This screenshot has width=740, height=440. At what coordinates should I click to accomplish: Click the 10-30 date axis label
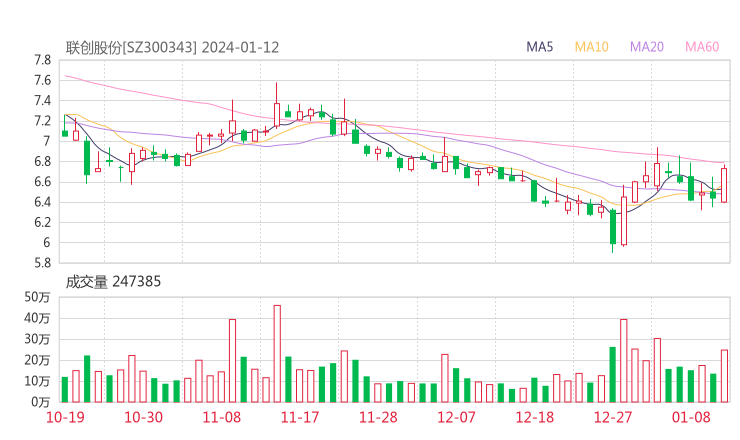tap(143, 417)
